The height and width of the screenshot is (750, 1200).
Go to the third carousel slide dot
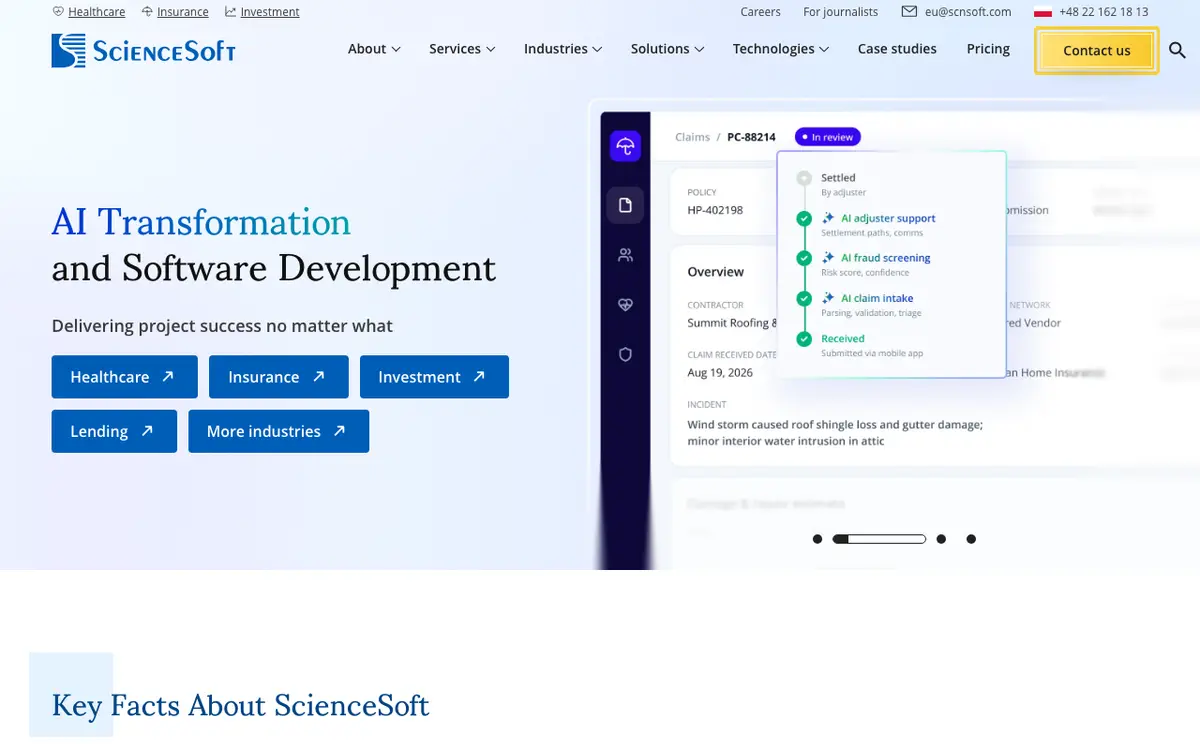click(x=941, y=539)
